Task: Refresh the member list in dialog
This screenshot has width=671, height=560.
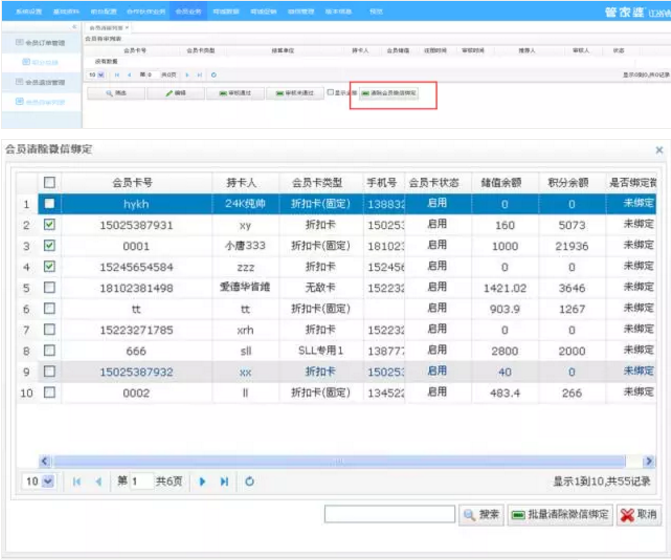Action: tap(249, 482)
